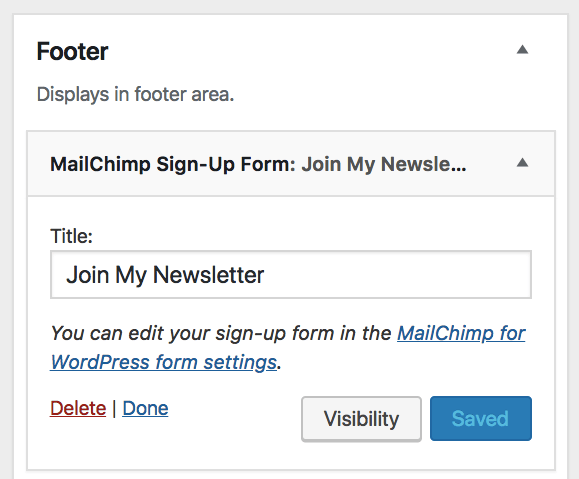Screen dimensions: 579x479
Task: Collapse the Footer widget area arrow
Action: coord(522,49)
